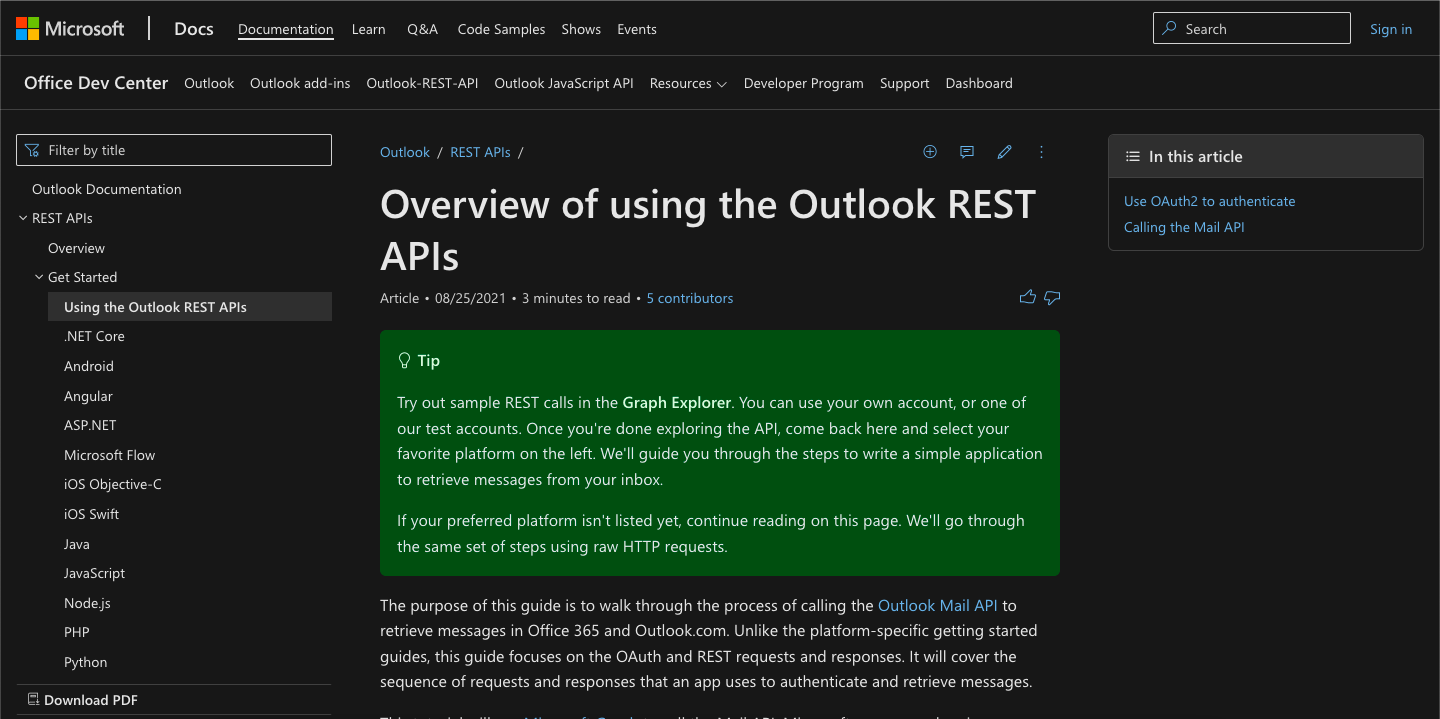Viewport: 1440px width, 719px height.
Task: Click Sign in
Action: pyautogui.click(x=1391, y=29)
